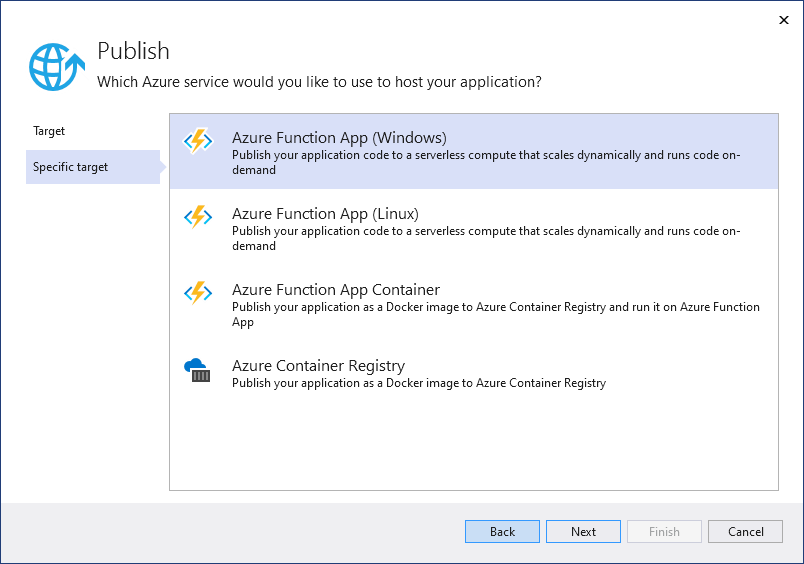The width and height of the screenshot is (804, 564).
Task: Click the Azure Container Registry cloud icon
Action: tap(197, 370)
